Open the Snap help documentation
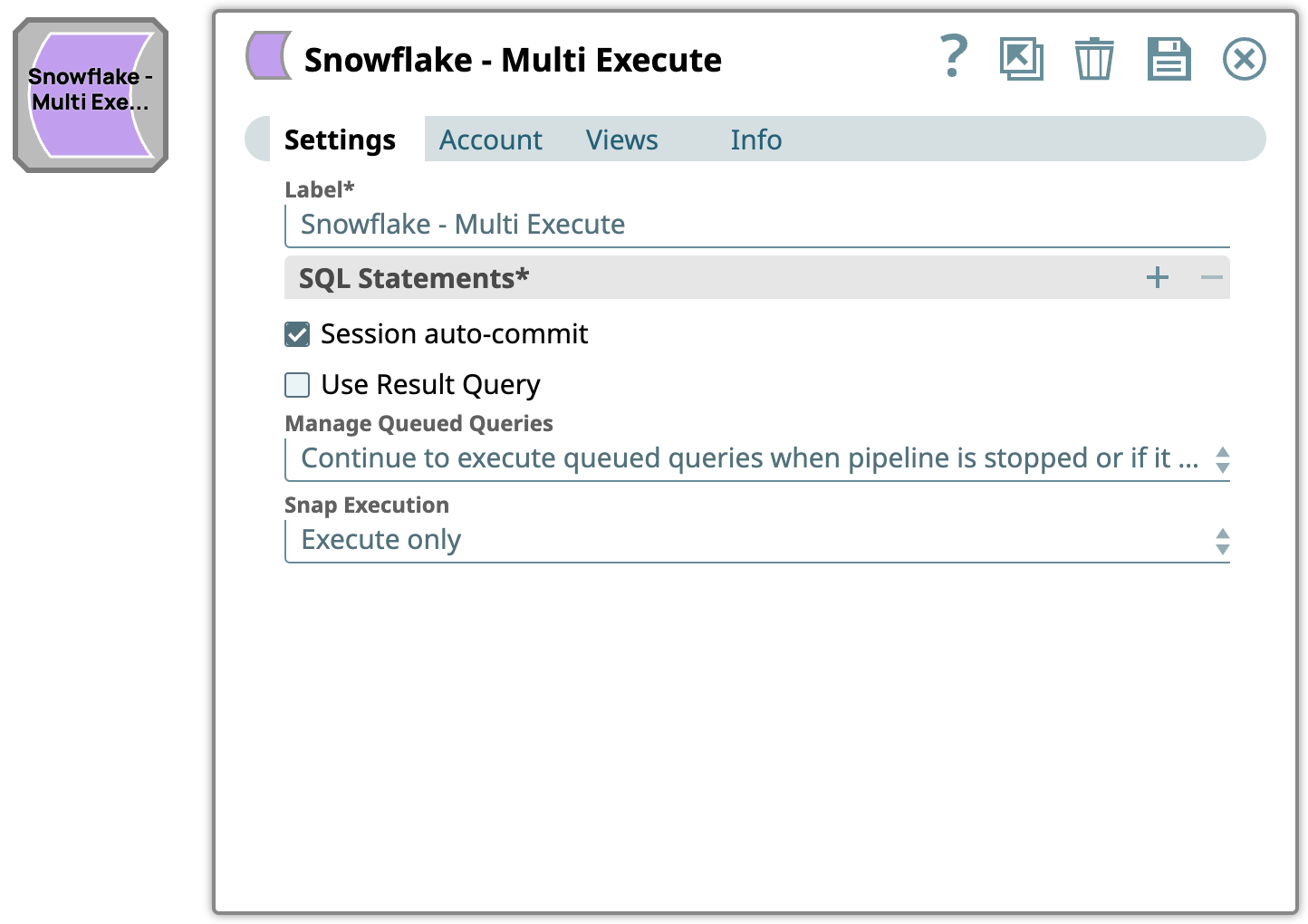The image size is (1308, 924). point(953,58)
